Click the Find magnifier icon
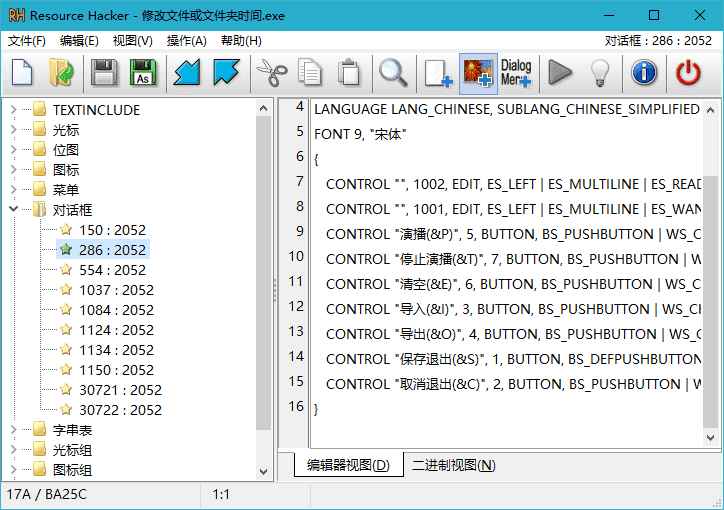This screenshot has width=724, height=510. tap(392, 72)
